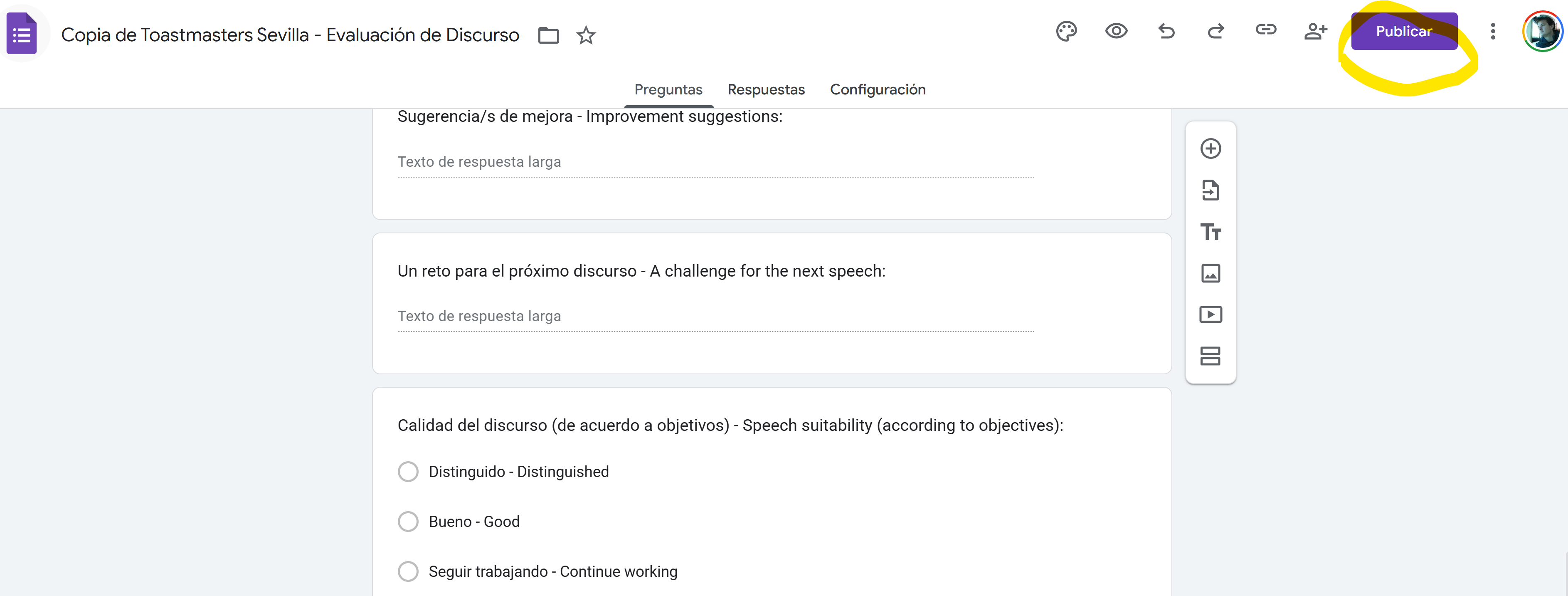1568x596 pixels.
Task: Add a new question from side toolbar
Action: 1211,148
